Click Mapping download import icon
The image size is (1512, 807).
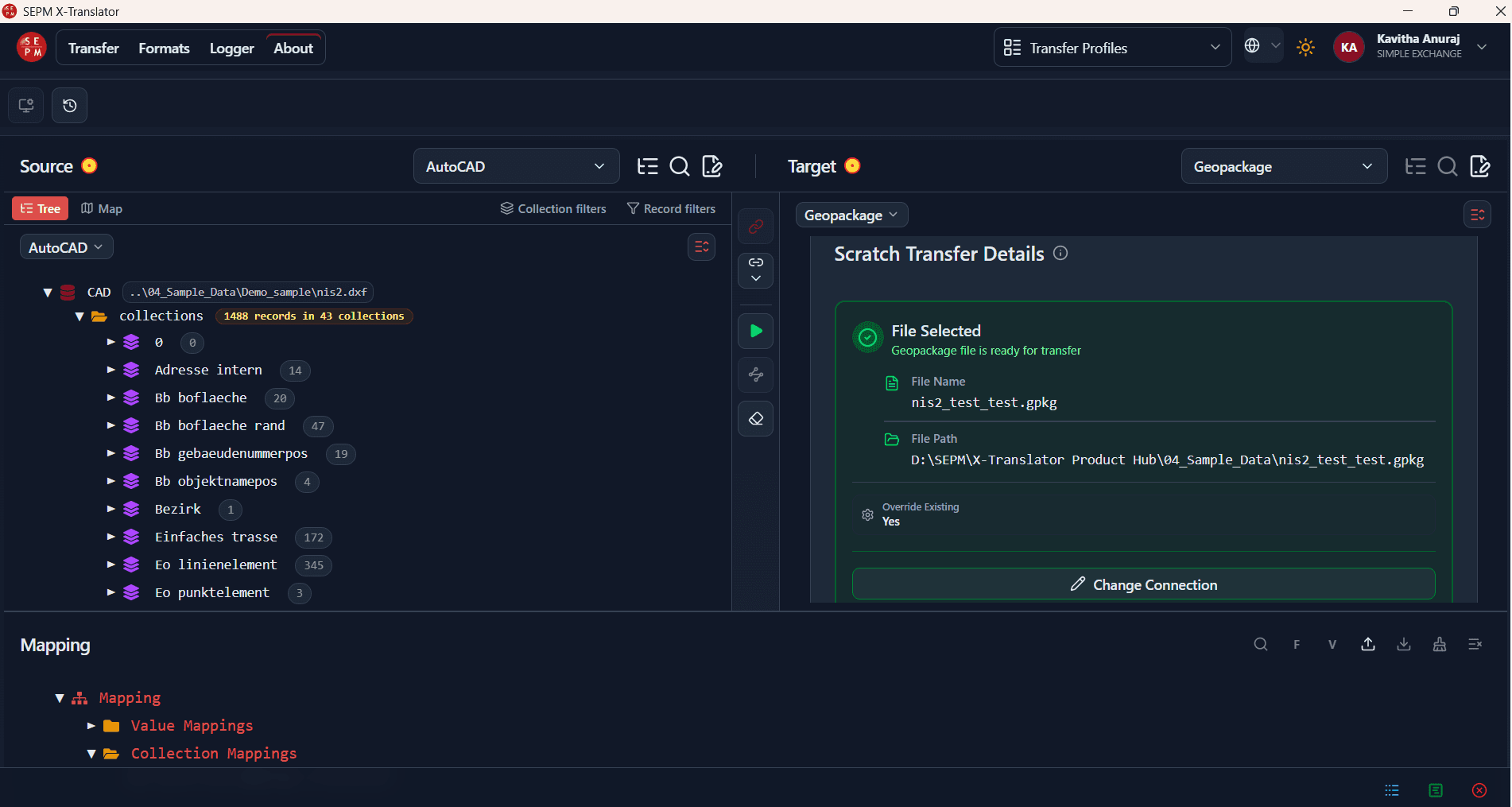point(1404,644)
